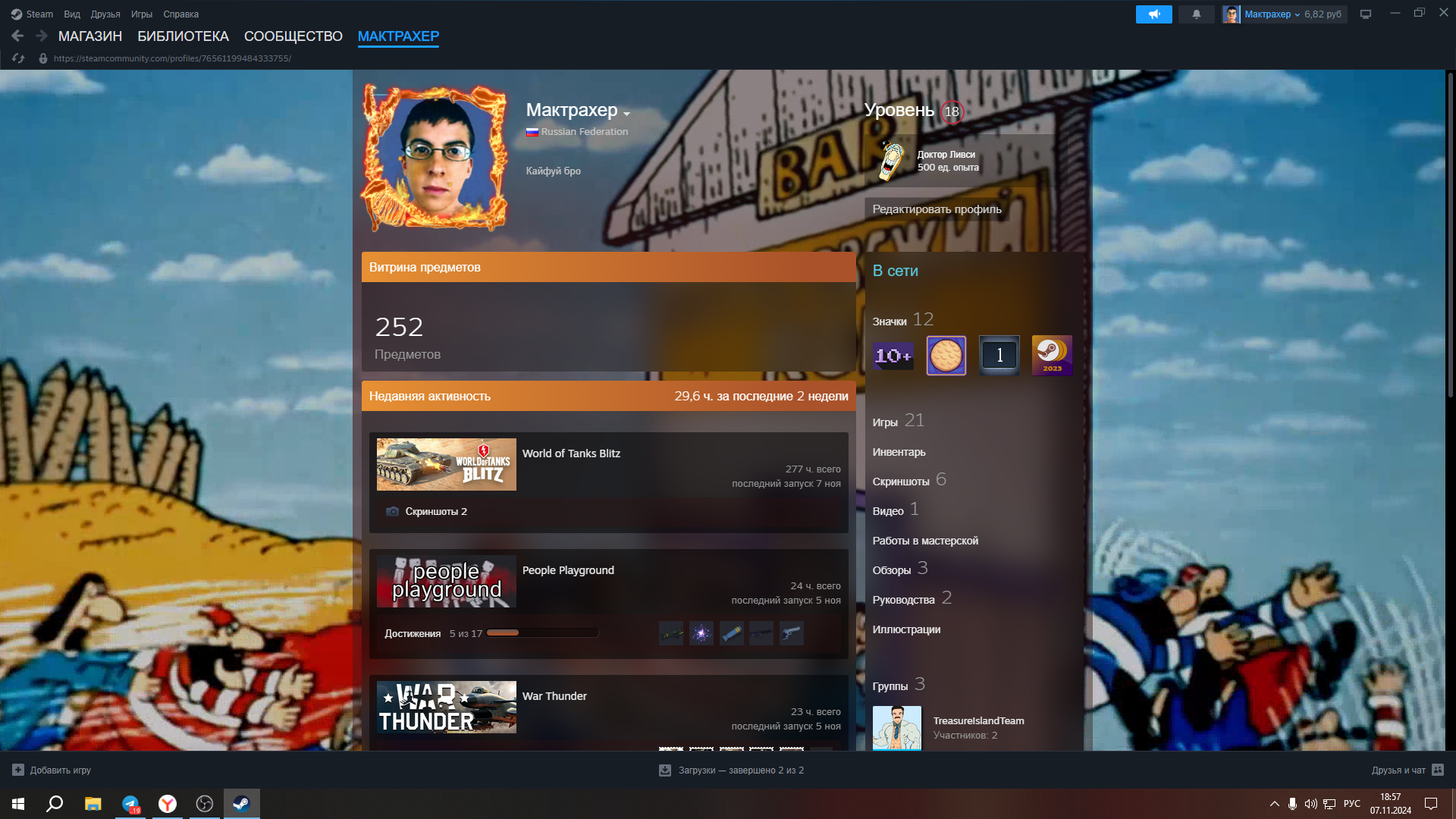Click the dark rifle achievement icon
Viewport: 1456px width, 819px height.
click(761, 633)
